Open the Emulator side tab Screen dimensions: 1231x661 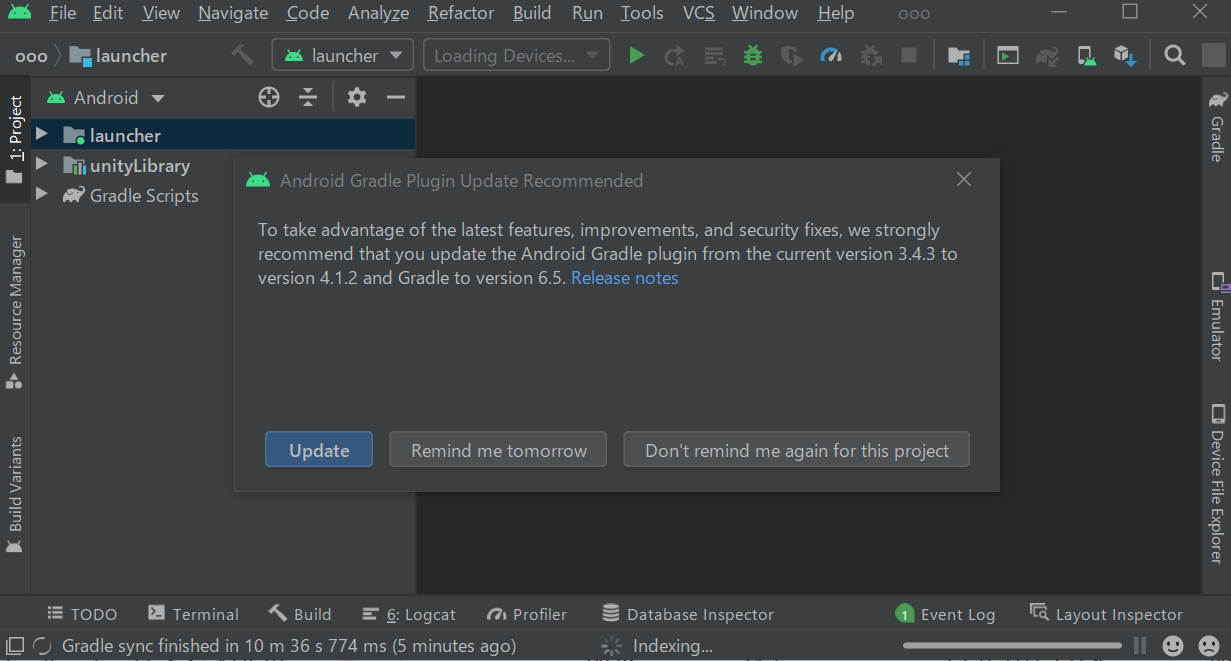(1217, 316)
